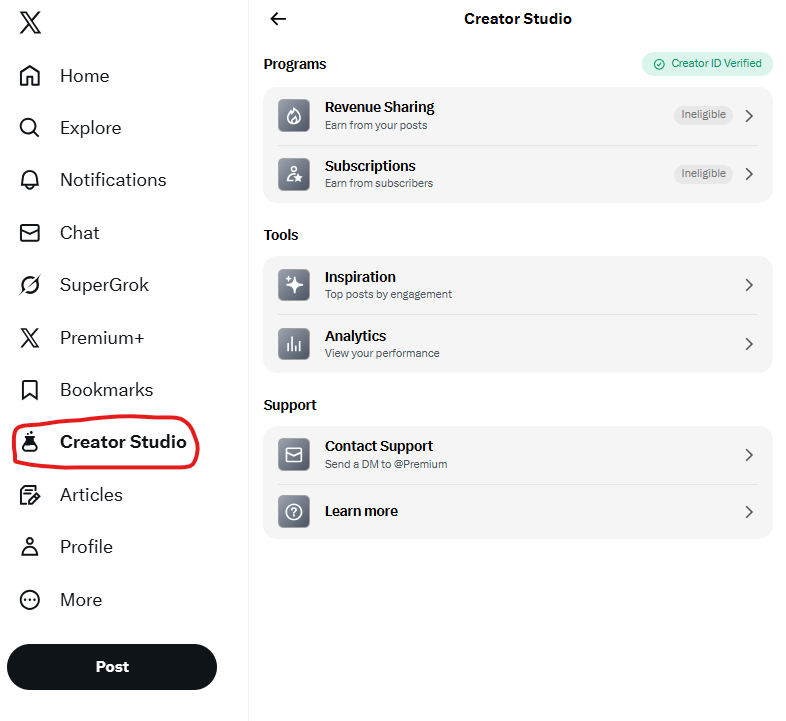786x721 pixels.
Task: Click the Creator ID Verified badge
Action: tap(707, 64)
